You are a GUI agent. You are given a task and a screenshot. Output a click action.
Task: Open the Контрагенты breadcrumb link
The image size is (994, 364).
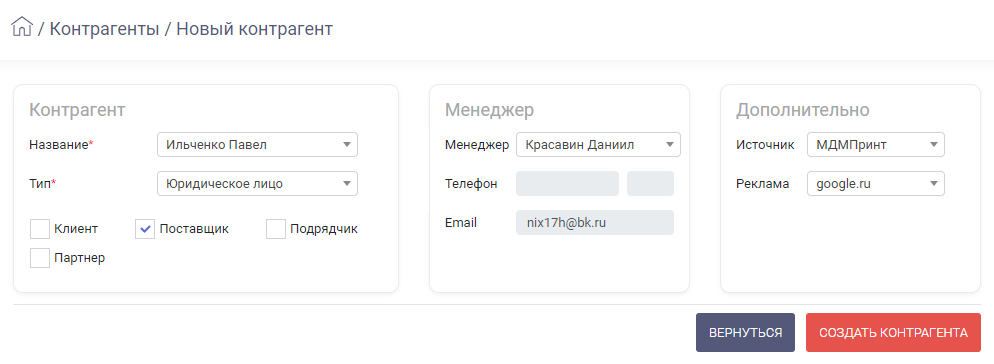pyautogui.click(x=104, y=29)
